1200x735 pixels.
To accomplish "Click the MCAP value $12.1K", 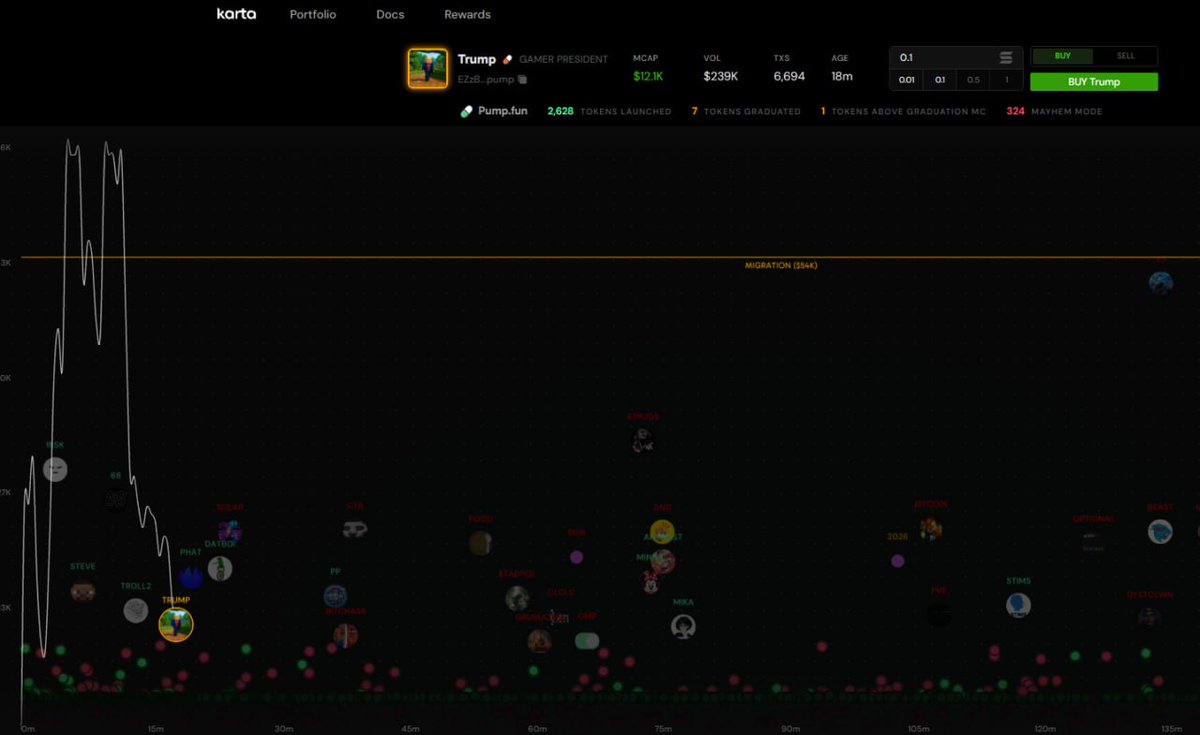I will (650, 77).
